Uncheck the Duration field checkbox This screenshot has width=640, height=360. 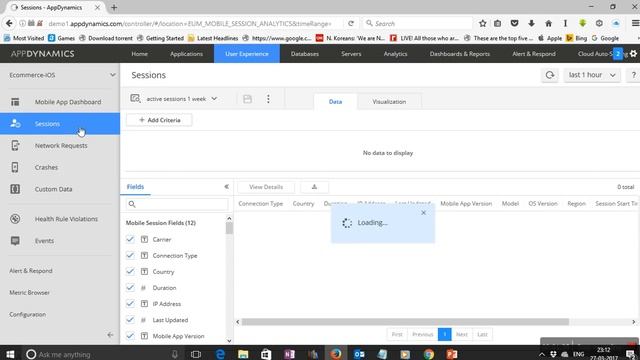[x=130, y=288]
